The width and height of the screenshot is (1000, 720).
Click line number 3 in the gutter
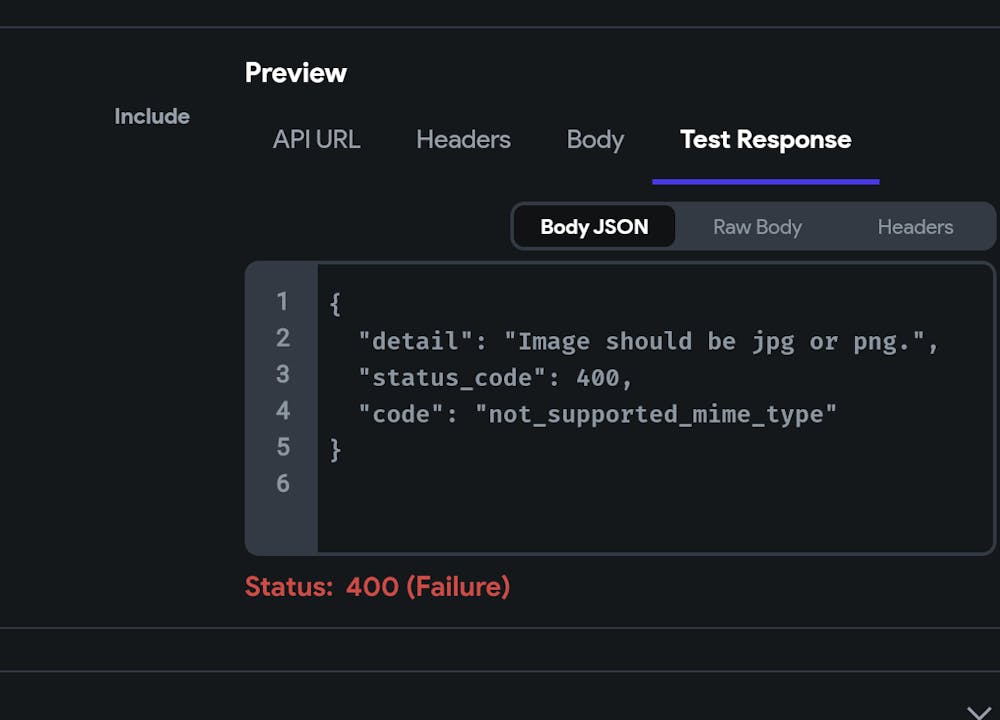tap(282, 374)
